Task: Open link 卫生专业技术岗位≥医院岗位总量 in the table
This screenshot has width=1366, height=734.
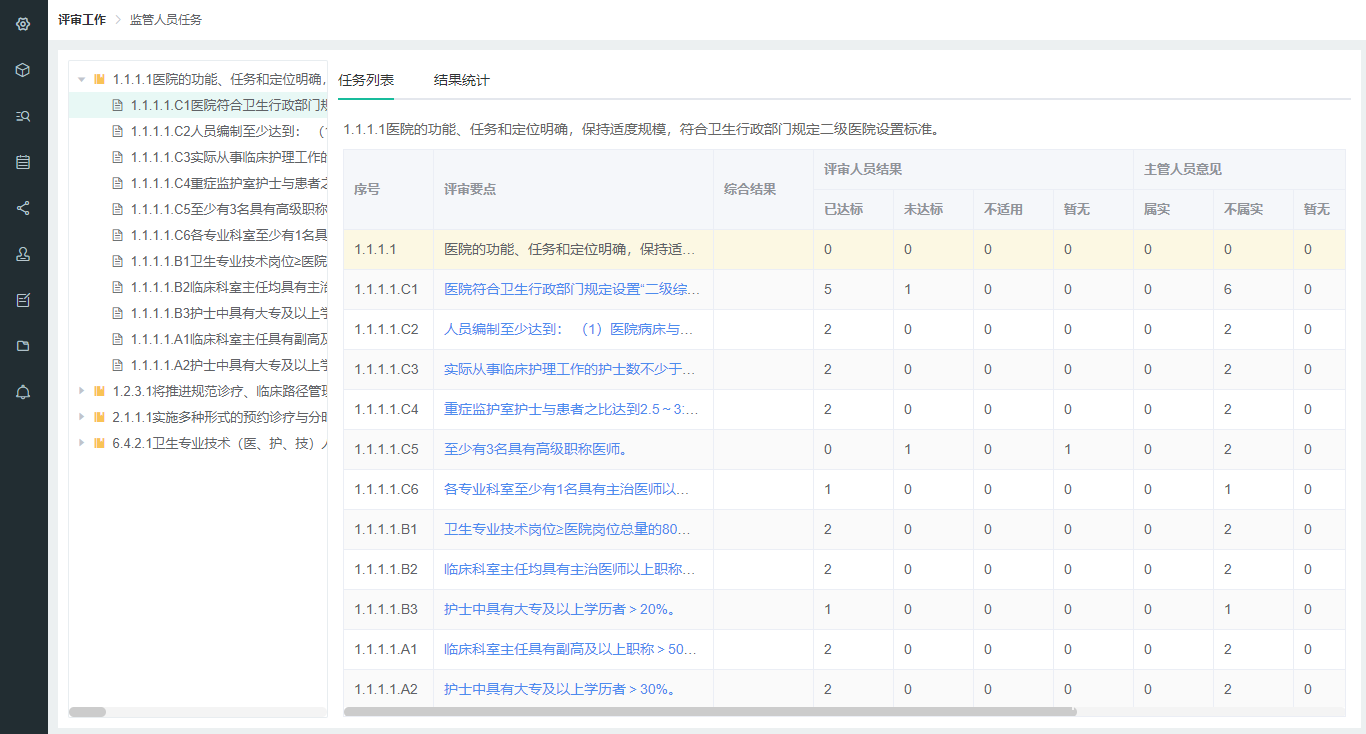Action: click(567, 529)
